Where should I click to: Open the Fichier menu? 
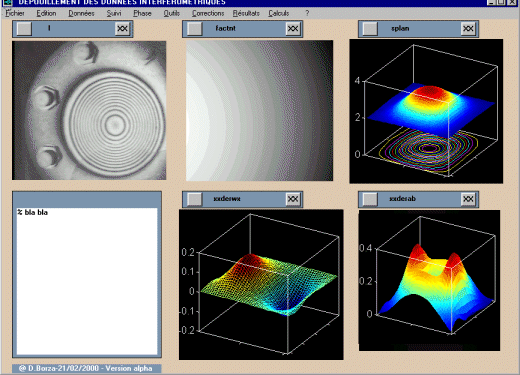15,13
